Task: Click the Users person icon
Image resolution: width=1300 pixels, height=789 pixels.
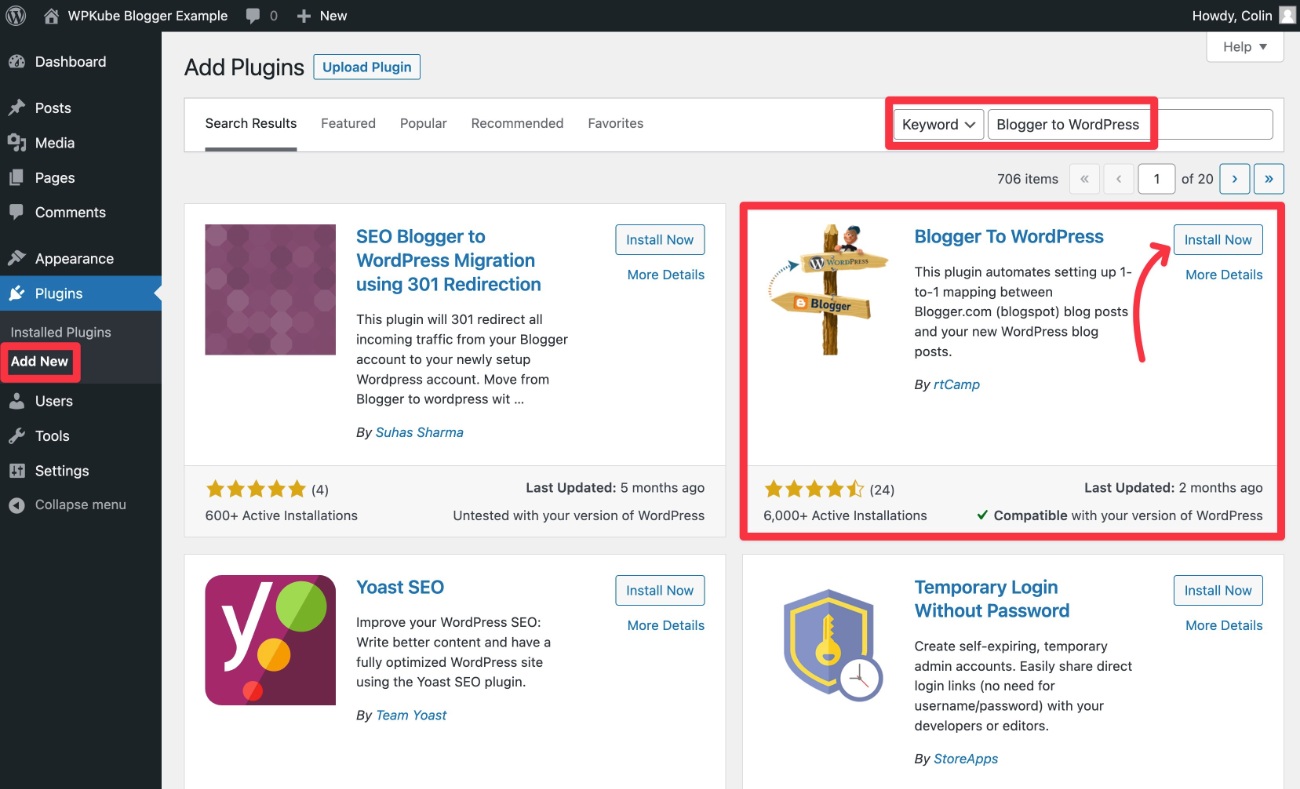Action: click(16, 401)
